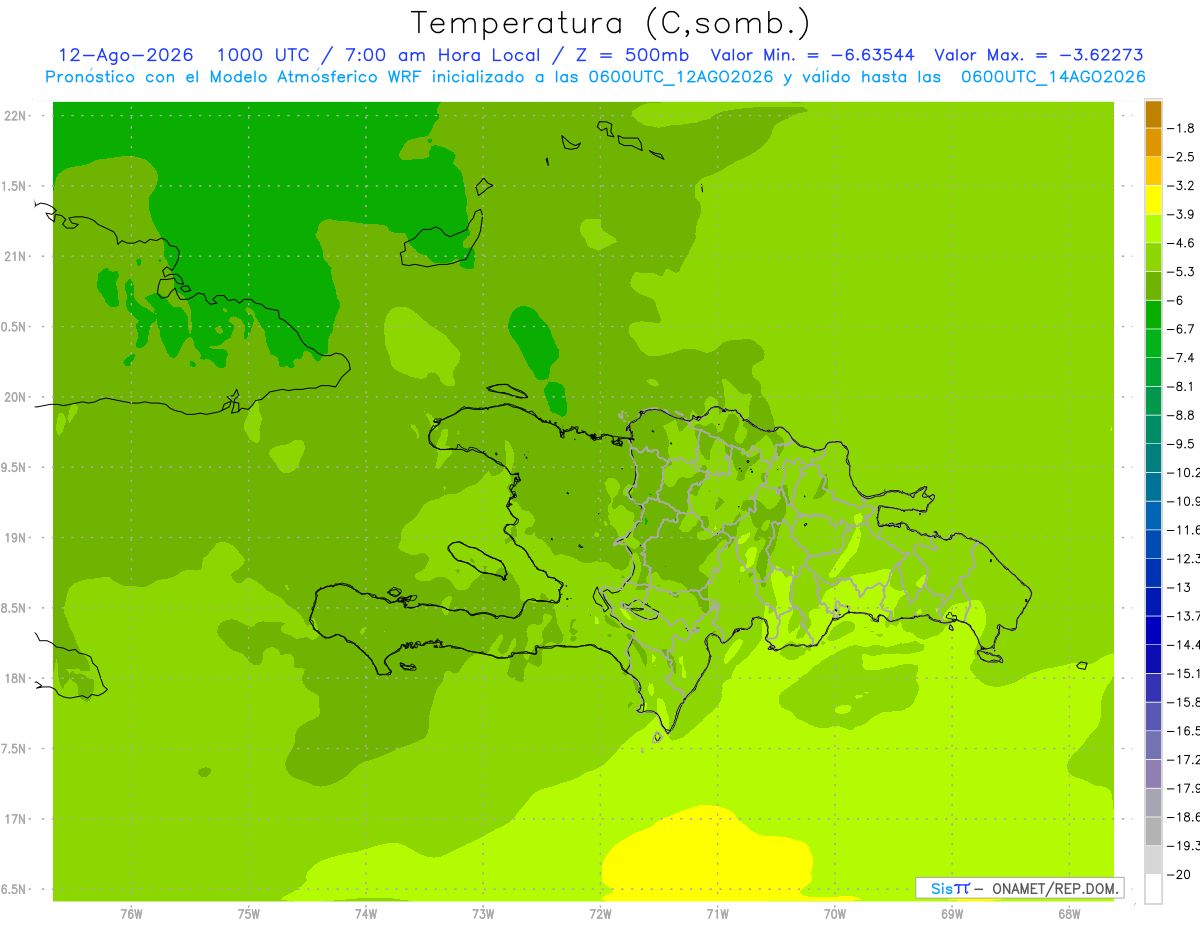1200x927 pixels.
Task: Click the white swatch below the -20 label
Action: pos(1153,889)
